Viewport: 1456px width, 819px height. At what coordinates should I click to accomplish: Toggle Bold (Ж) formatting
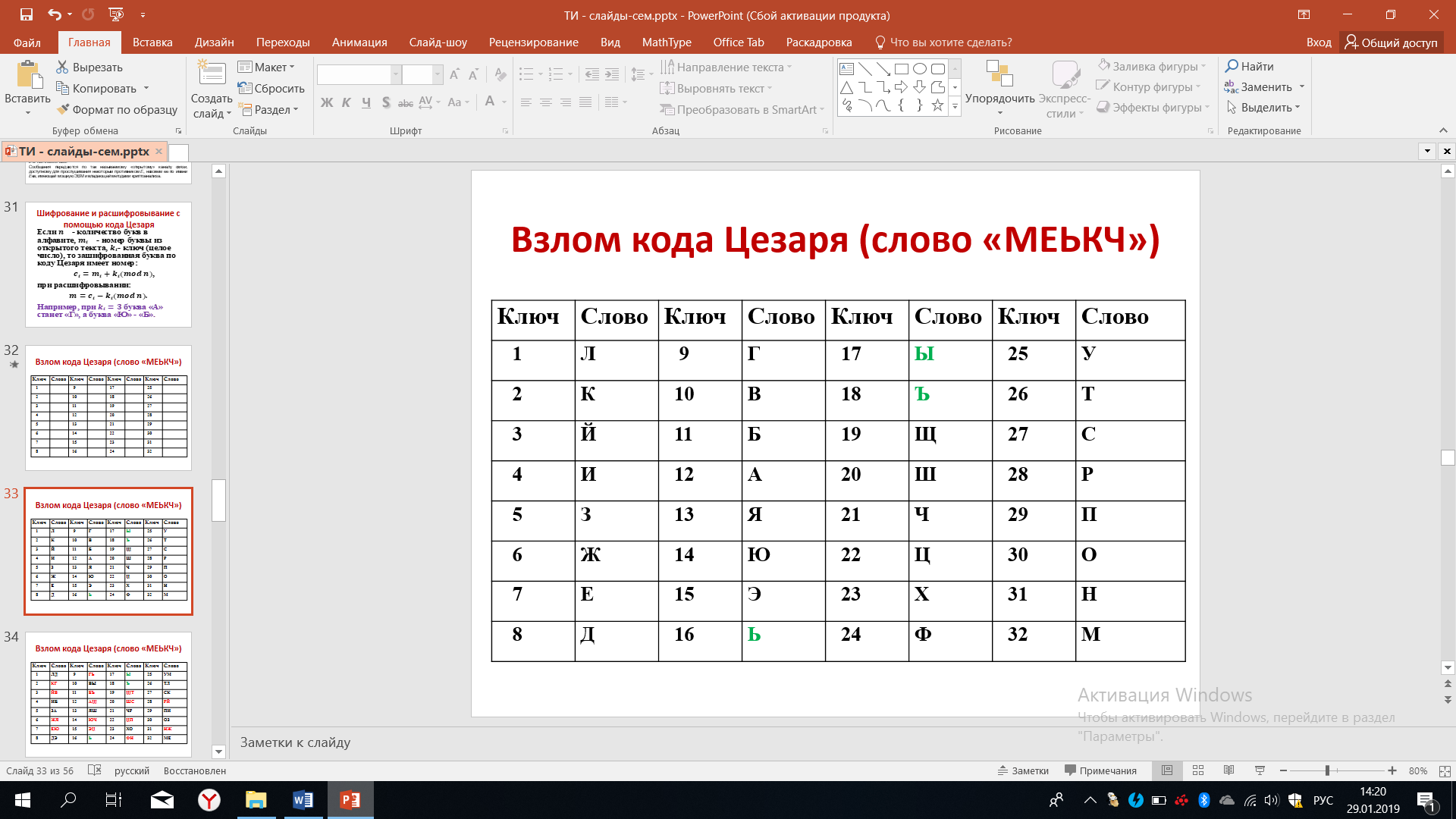point(326,102)
